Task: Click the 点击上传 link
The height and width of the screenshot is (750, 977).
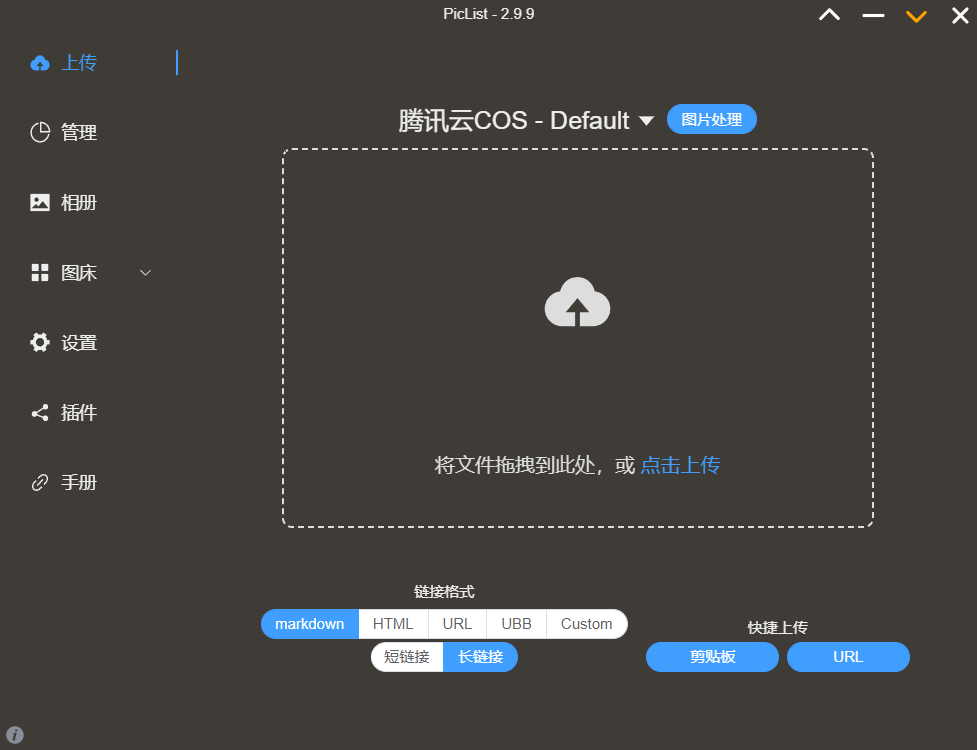Action: (680, 465)
